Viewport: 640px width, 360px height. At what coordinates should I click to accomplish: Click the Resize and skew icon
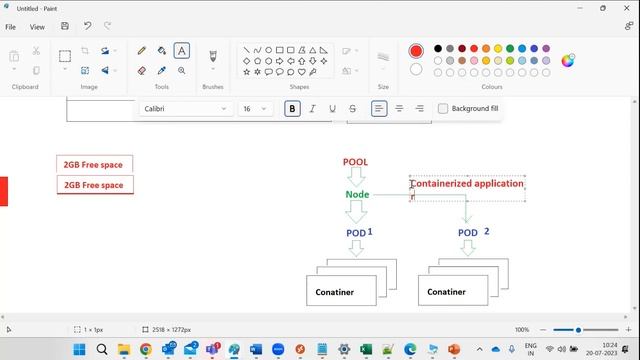85,70
